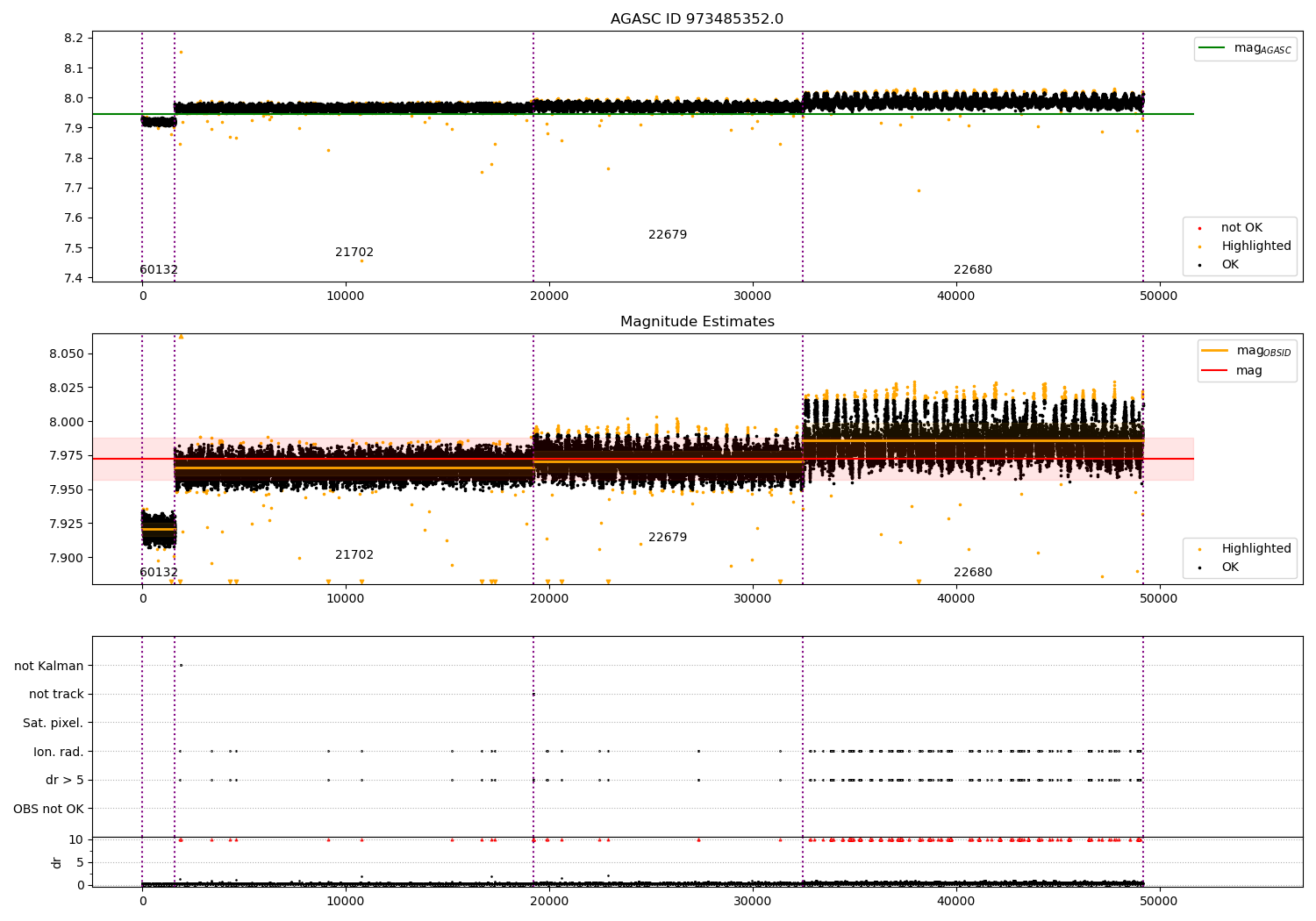
Task: Click x-axis tick 30000 in bottom plot
Action: pos(753,901)
